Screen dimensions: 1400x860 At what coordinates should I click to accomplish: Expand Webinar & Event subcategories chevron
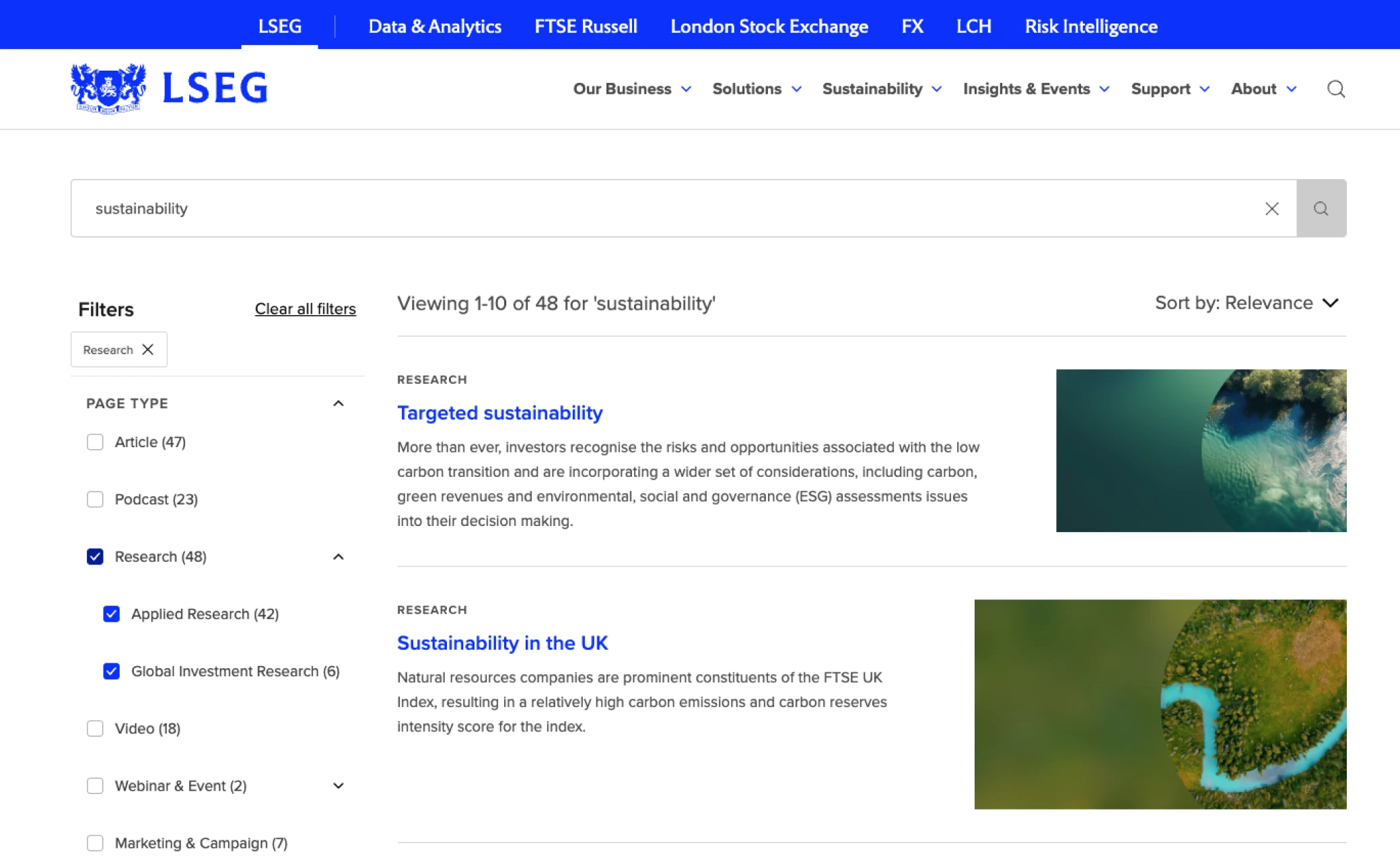(x=338, y=786)
